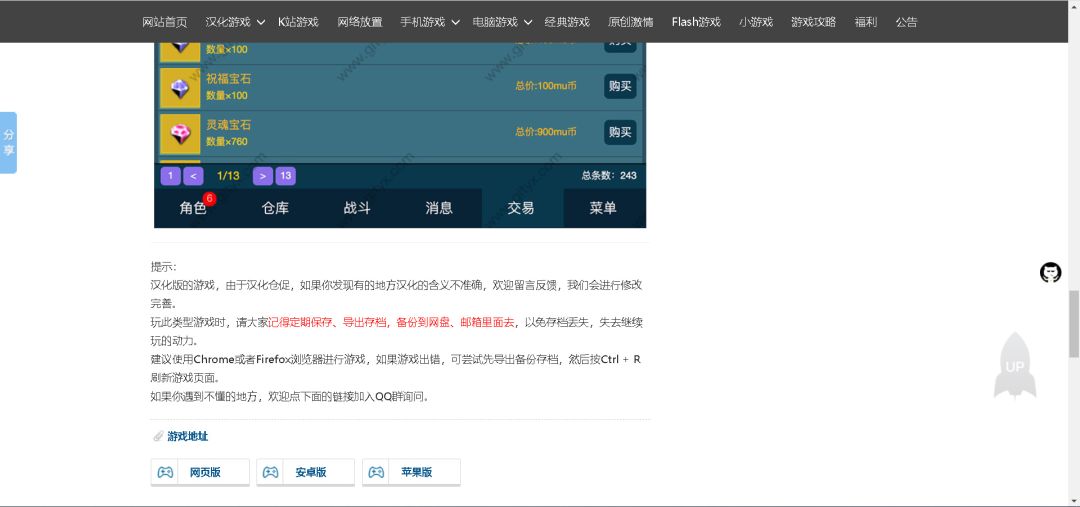This screenshot has height=507, width=1080.
Task: Click the gamepad icon beside 网页版
Action: coord(165,473)
